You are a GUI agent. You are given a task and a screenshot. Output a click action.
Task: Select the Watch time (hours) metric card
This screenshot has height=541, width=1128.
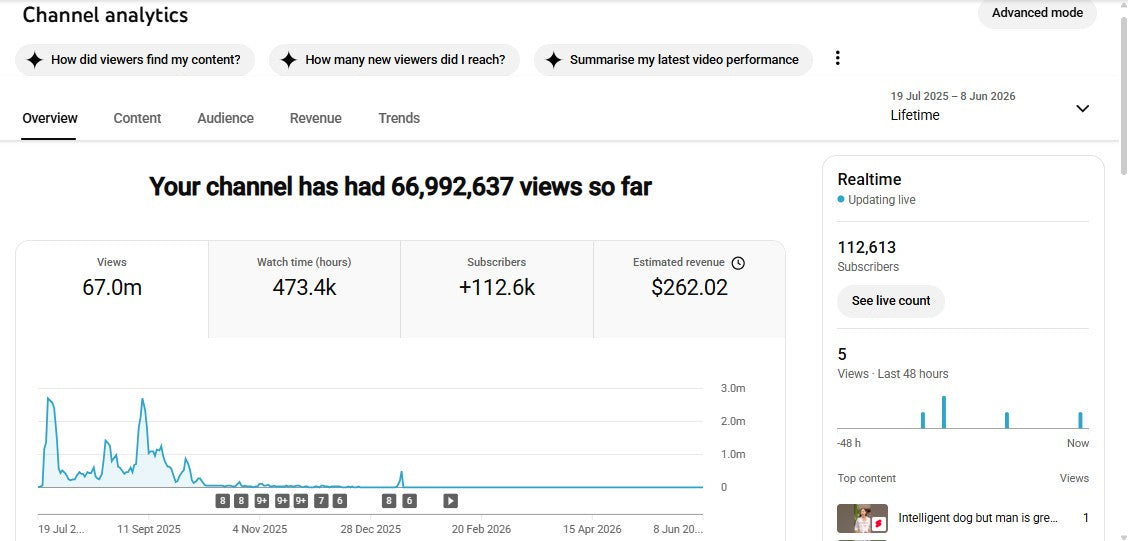coord(304,289)
